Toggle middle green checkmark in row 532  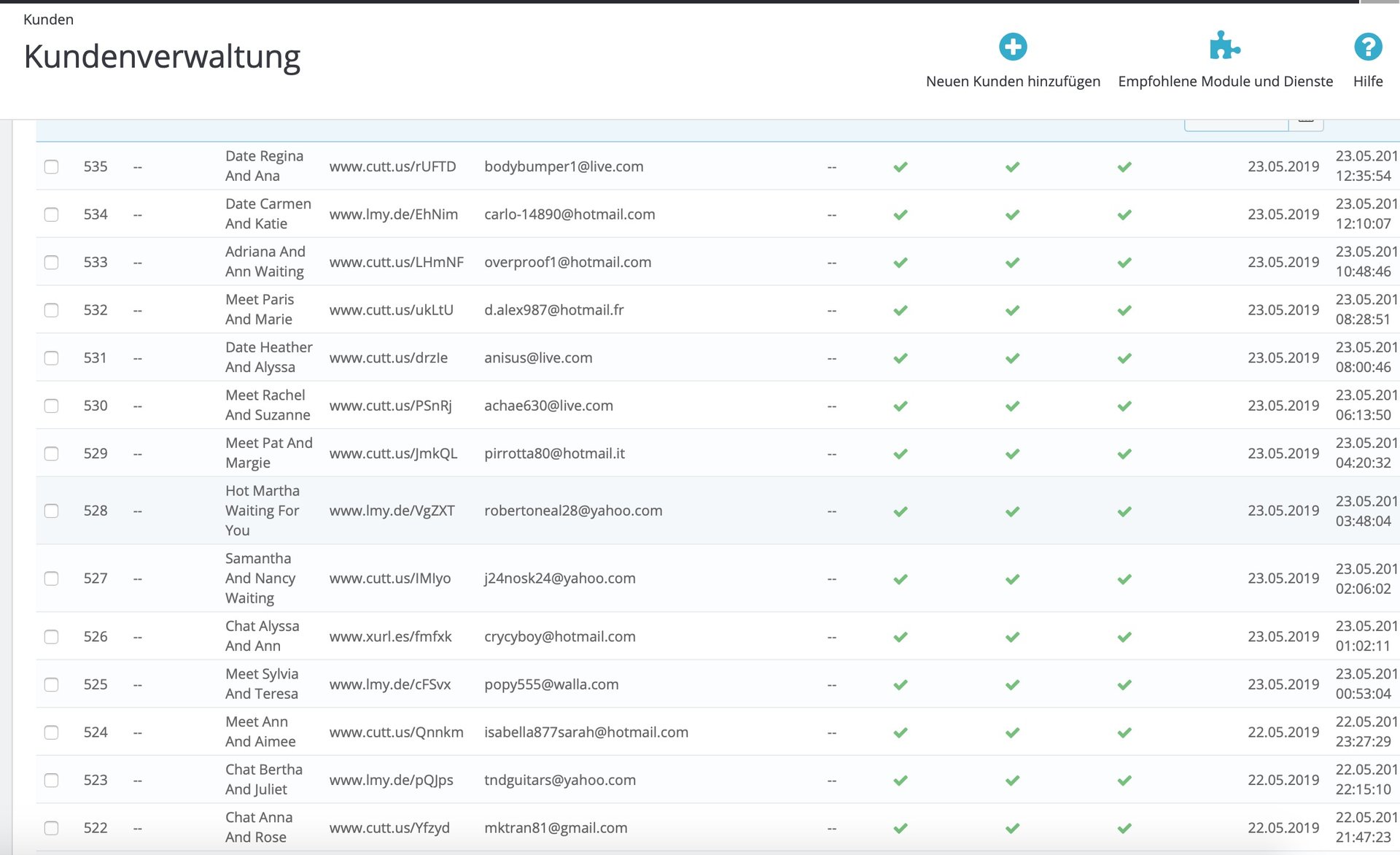(x=1012, y=311)
